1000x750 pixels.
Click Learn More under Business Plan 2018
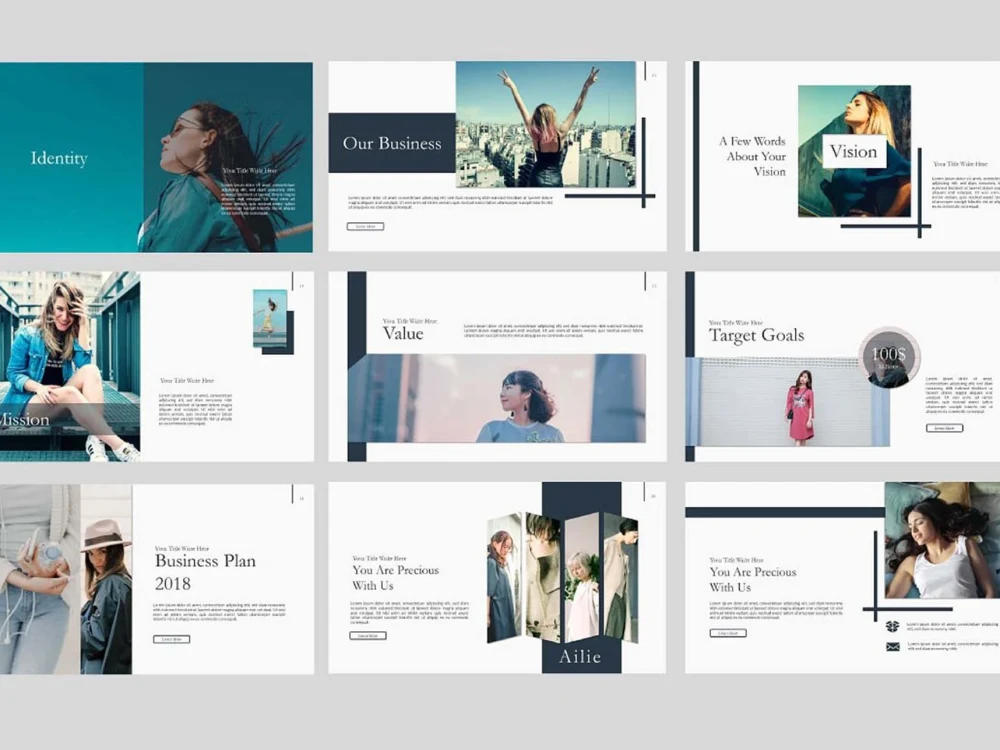(x=171, y=638)
